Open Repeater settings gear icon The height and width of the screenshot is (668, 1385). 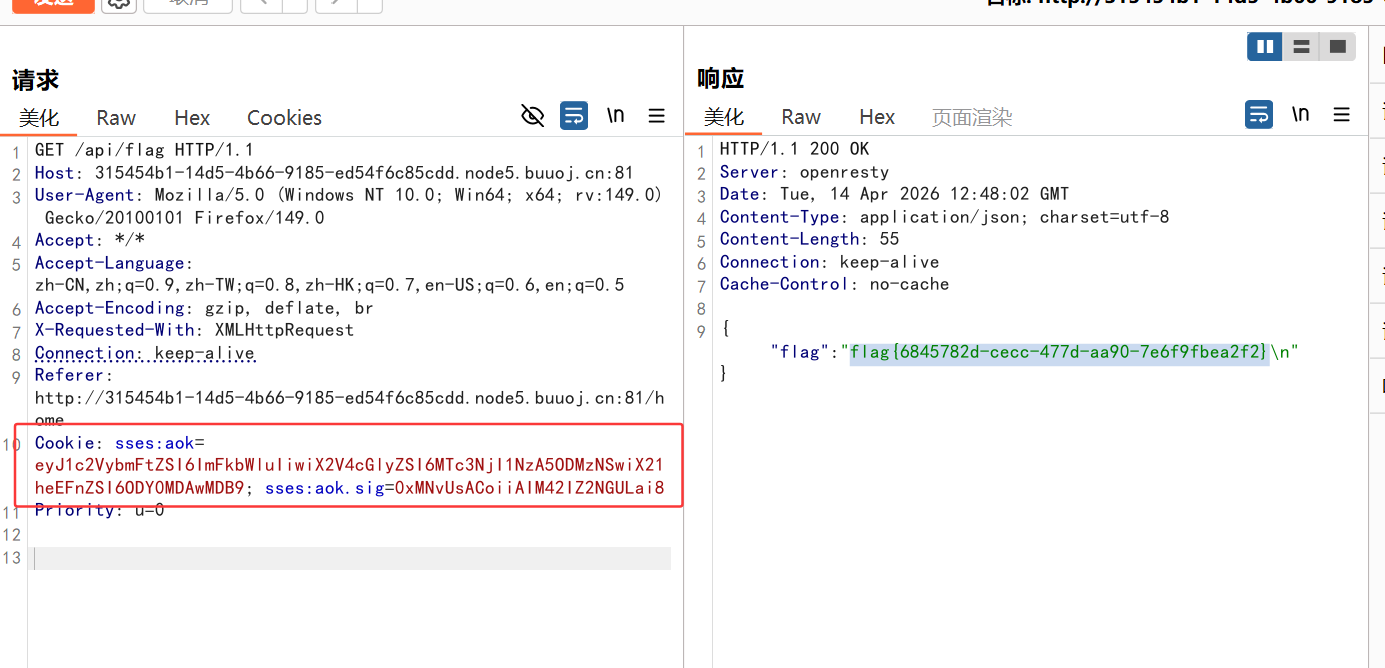(118, 3)
